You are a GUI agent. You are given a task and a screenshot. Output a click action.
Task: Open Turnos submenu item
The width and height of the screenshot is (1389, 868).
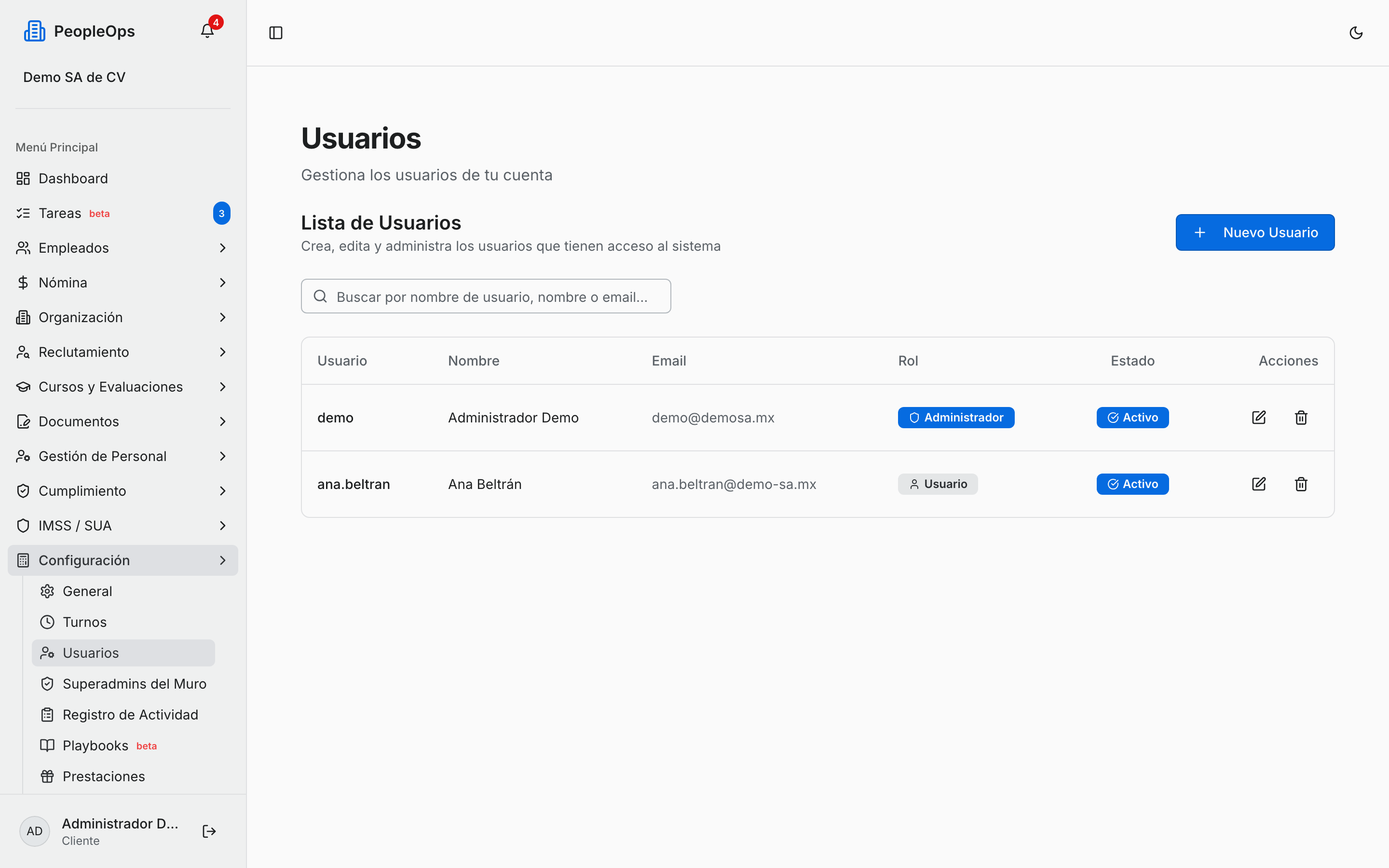(x=123, y=622)
